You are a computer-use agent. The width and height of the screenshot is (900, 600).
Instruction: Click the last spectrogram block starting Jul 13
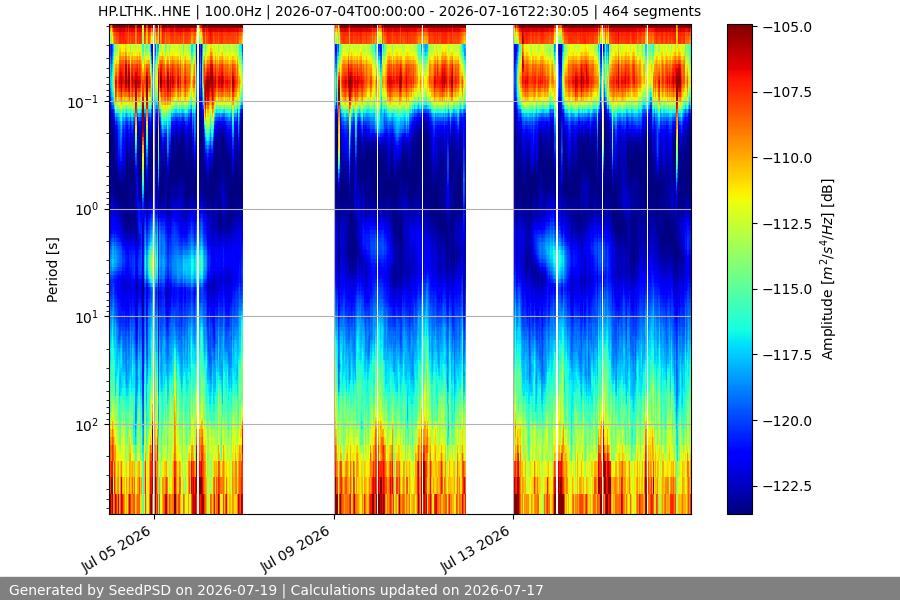coord(603,269)
